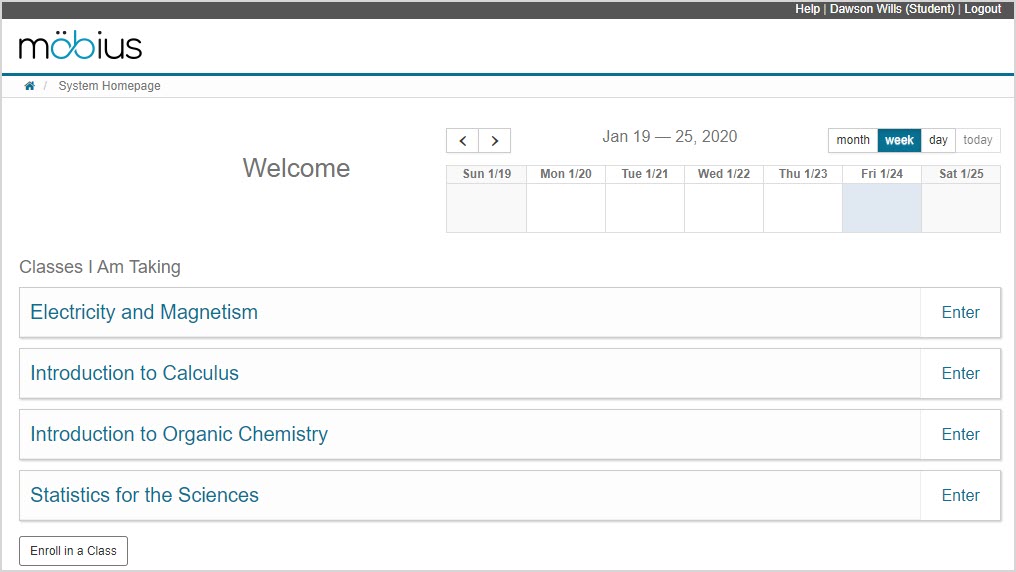
Task: Open the Introduction to Calculus class
Action: point(134,373)
